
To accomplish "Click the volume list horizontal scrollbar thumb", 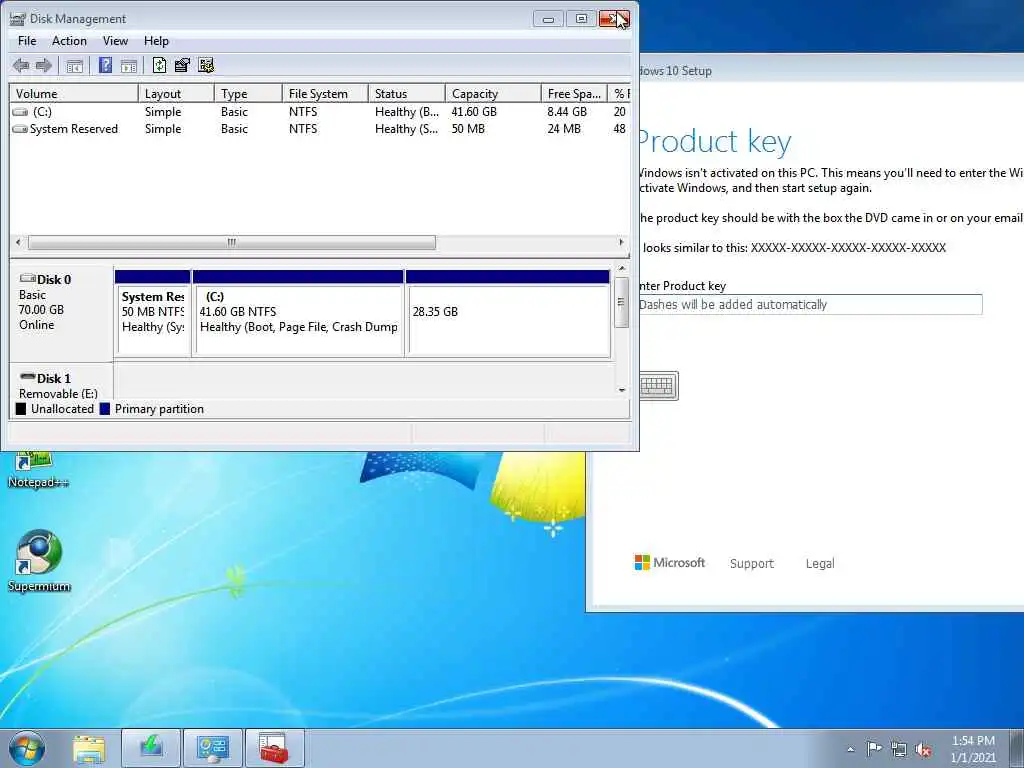I will pos(232,242).
